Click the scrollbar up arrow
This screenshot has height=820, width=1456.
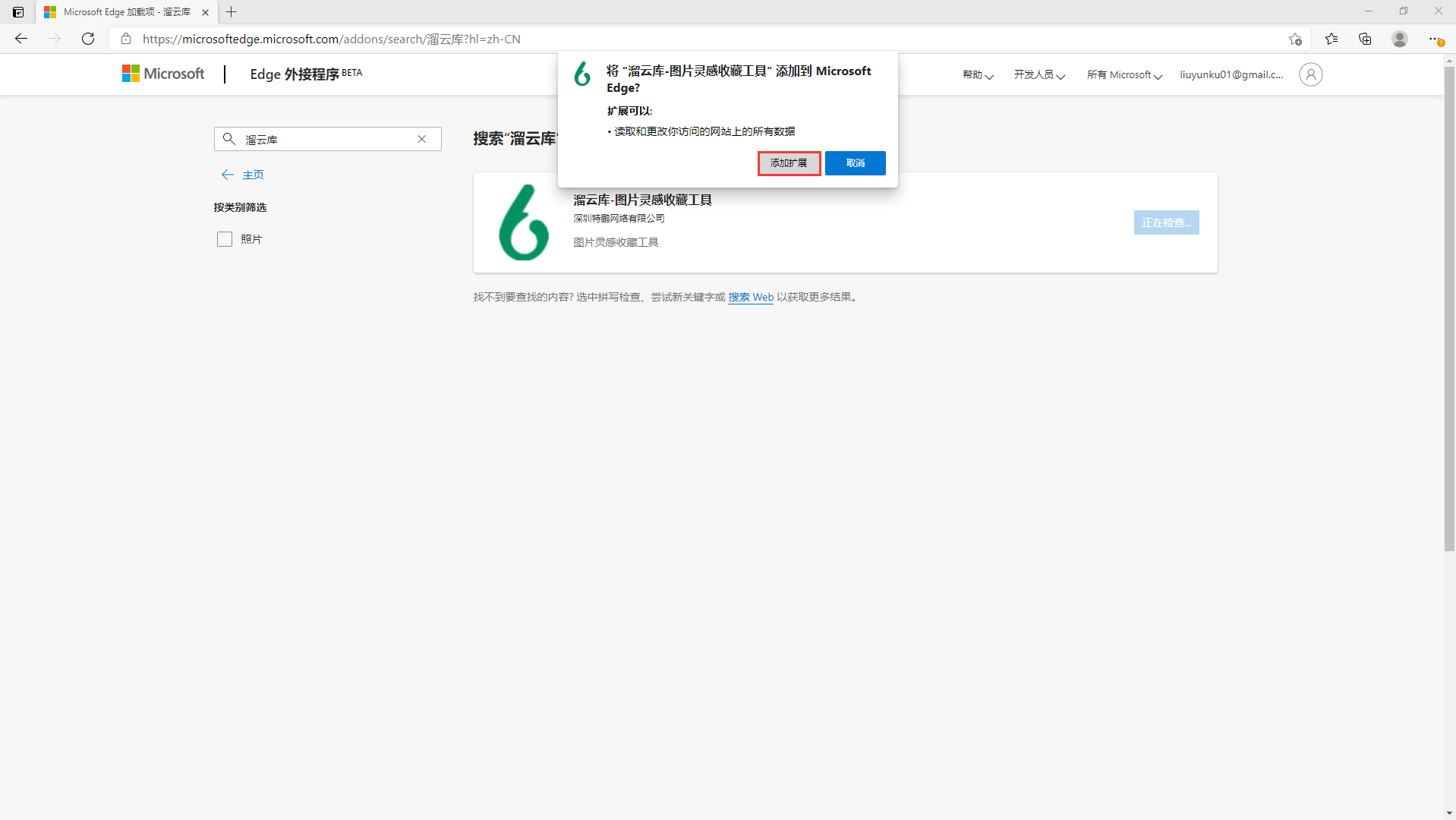1449,60
